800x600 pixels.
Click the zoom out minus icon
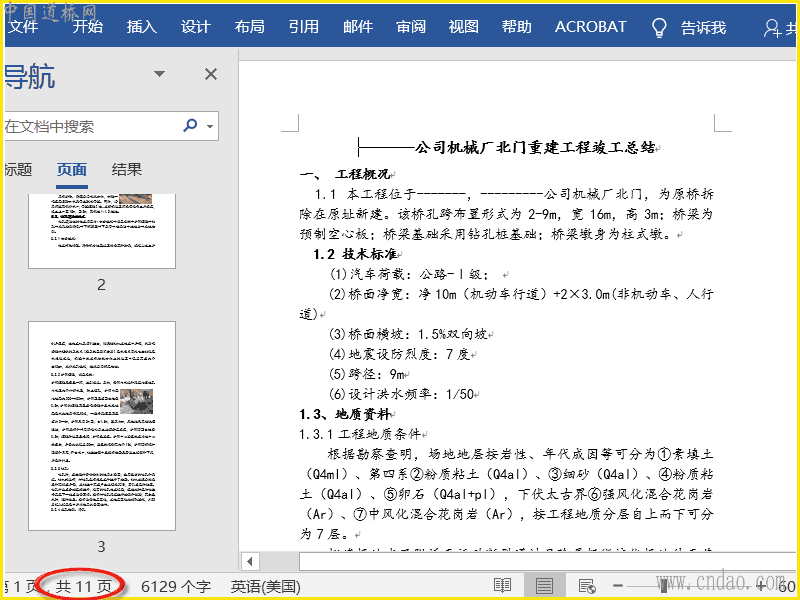point(618,585)
